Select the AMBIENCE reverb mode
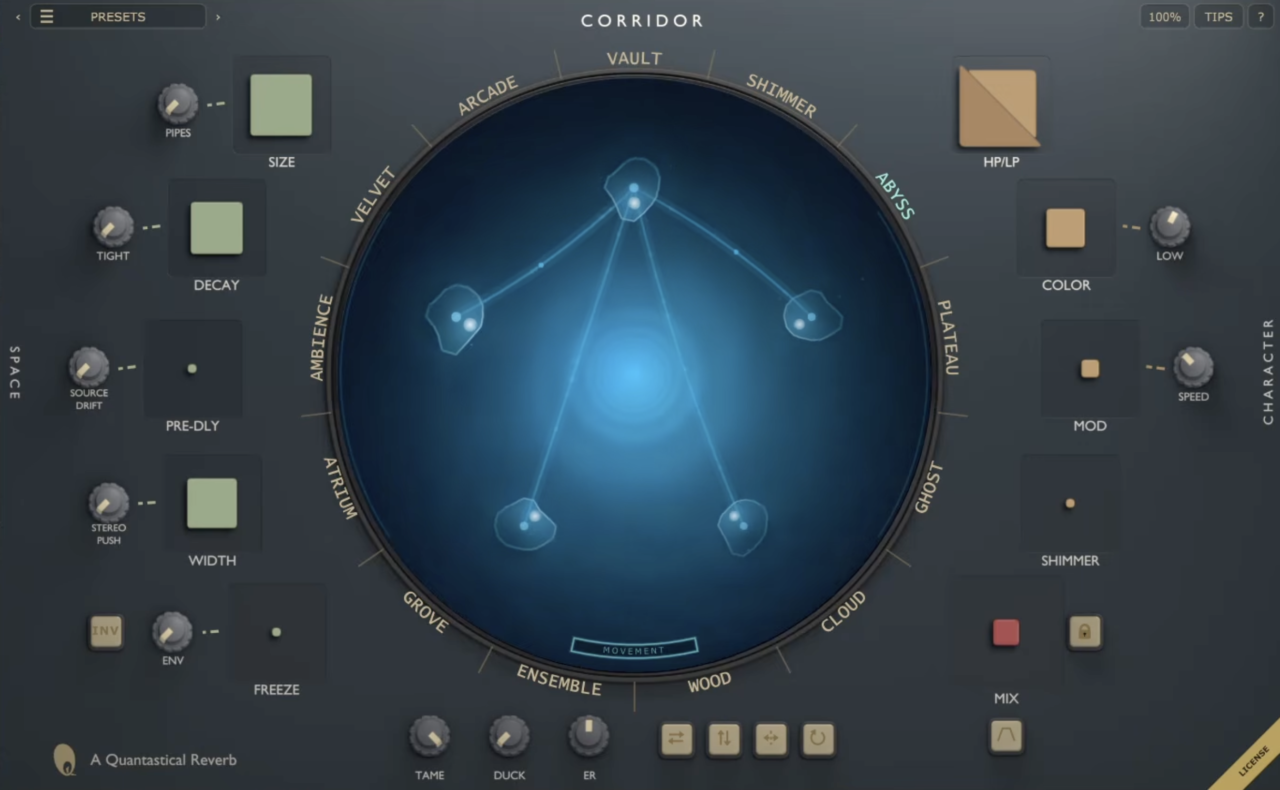This screenshot has width=1280, height=790. (321, 337)
